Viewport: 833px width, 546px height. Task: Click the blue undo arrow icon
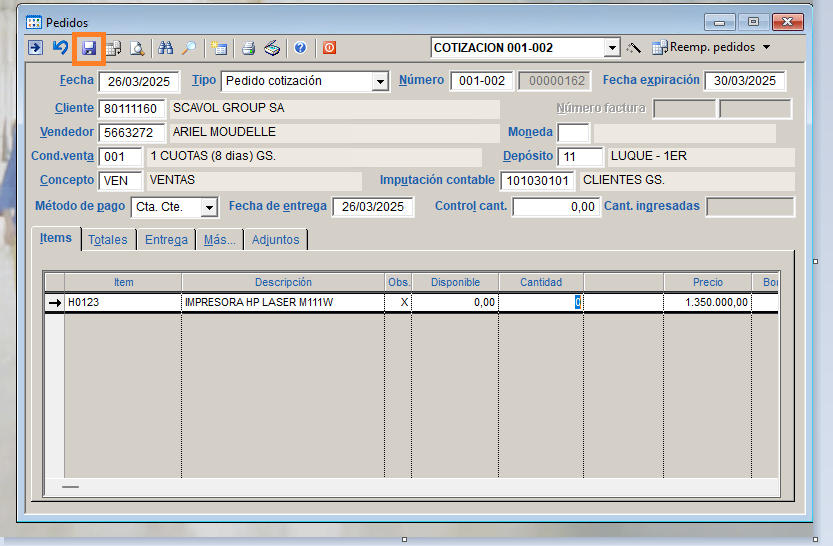point(61,48)
